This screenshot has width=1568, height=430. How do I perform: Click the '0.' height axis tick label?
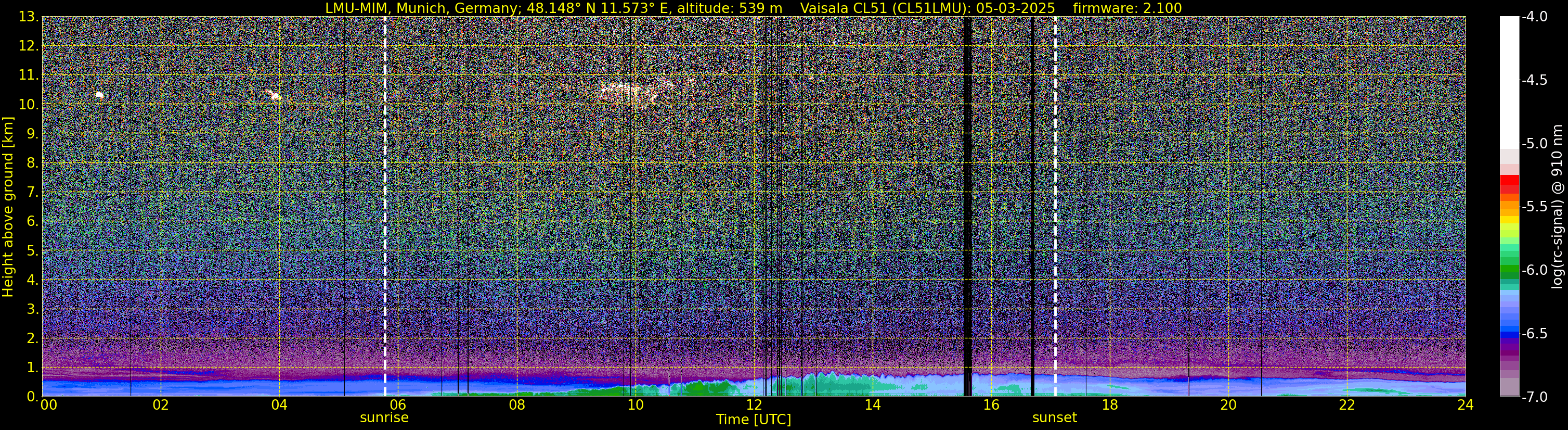point(33,396)
